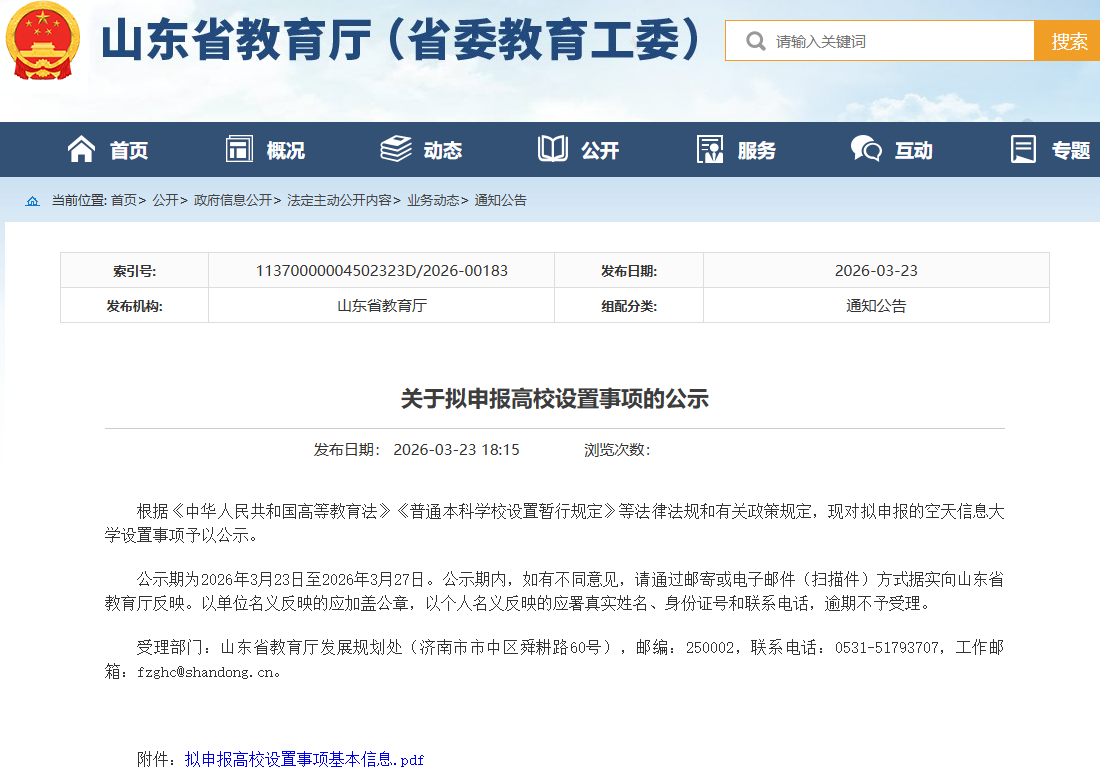The width and height of the screenshot is (1100, 773).
Task: Click the house icon for 首页
Action: point(81,150)
